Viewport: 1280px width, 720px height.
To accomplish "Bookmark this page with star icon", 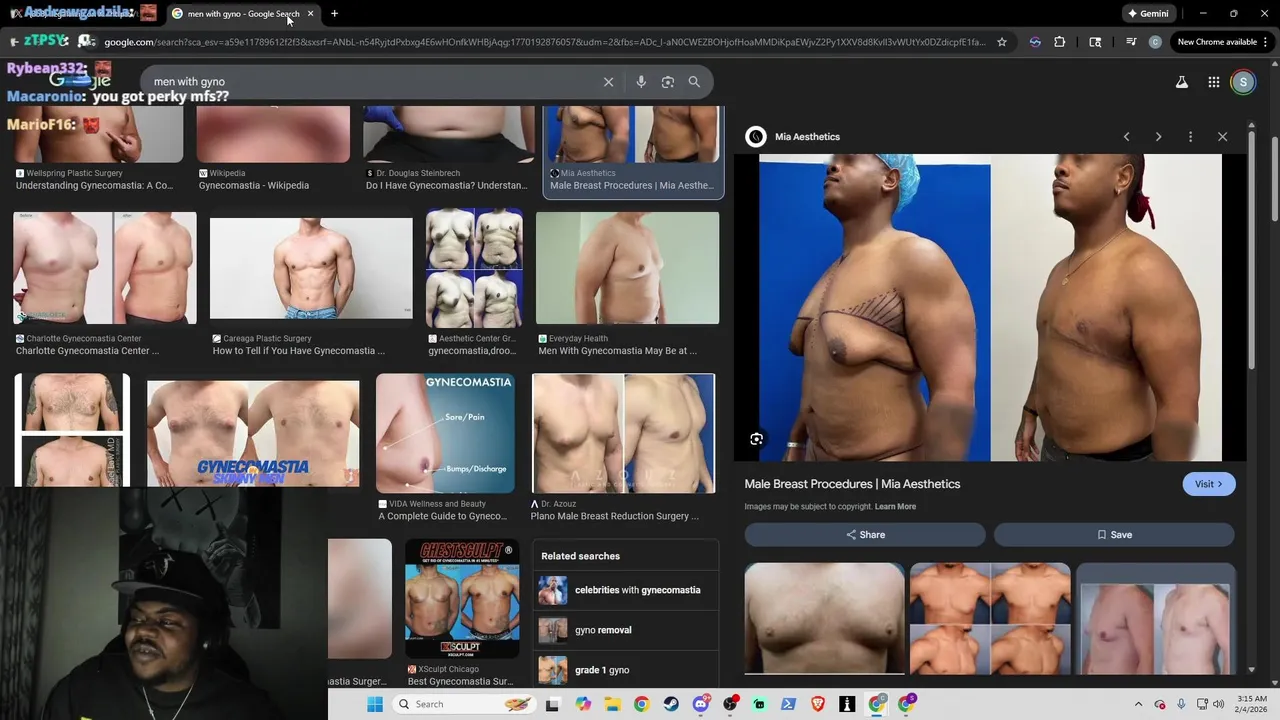I will coord(1001,42).
